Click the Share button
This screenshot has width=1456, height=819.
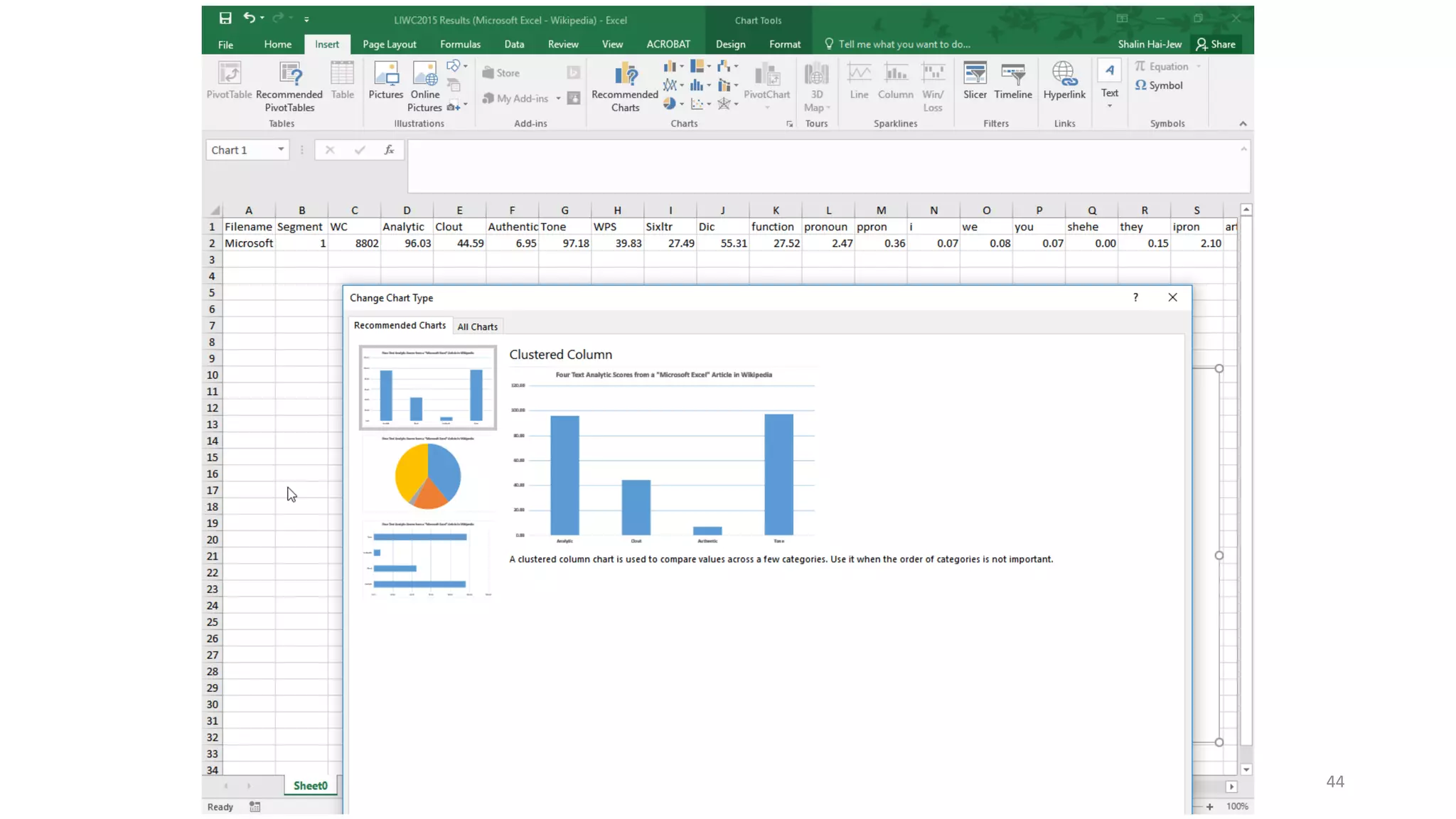(x=1216, y=44)
